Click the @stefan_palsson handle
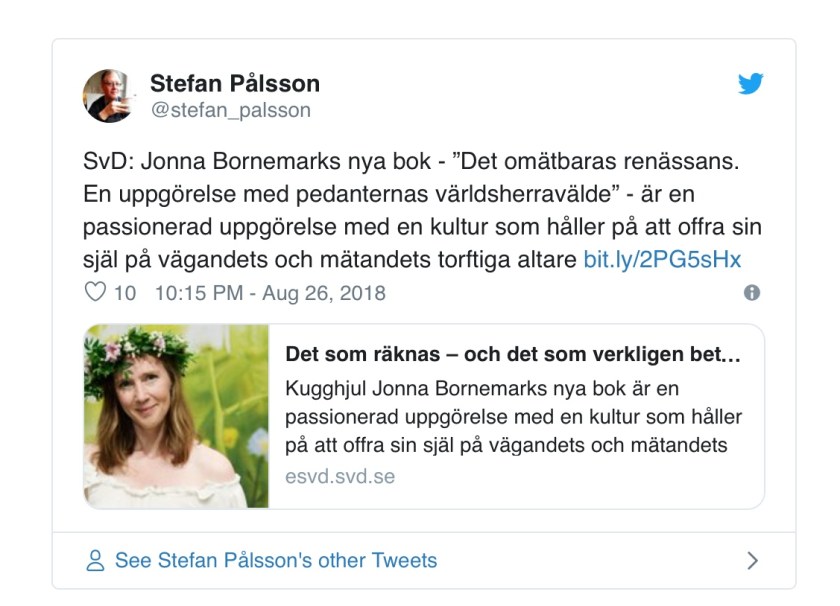 [230, 110]
